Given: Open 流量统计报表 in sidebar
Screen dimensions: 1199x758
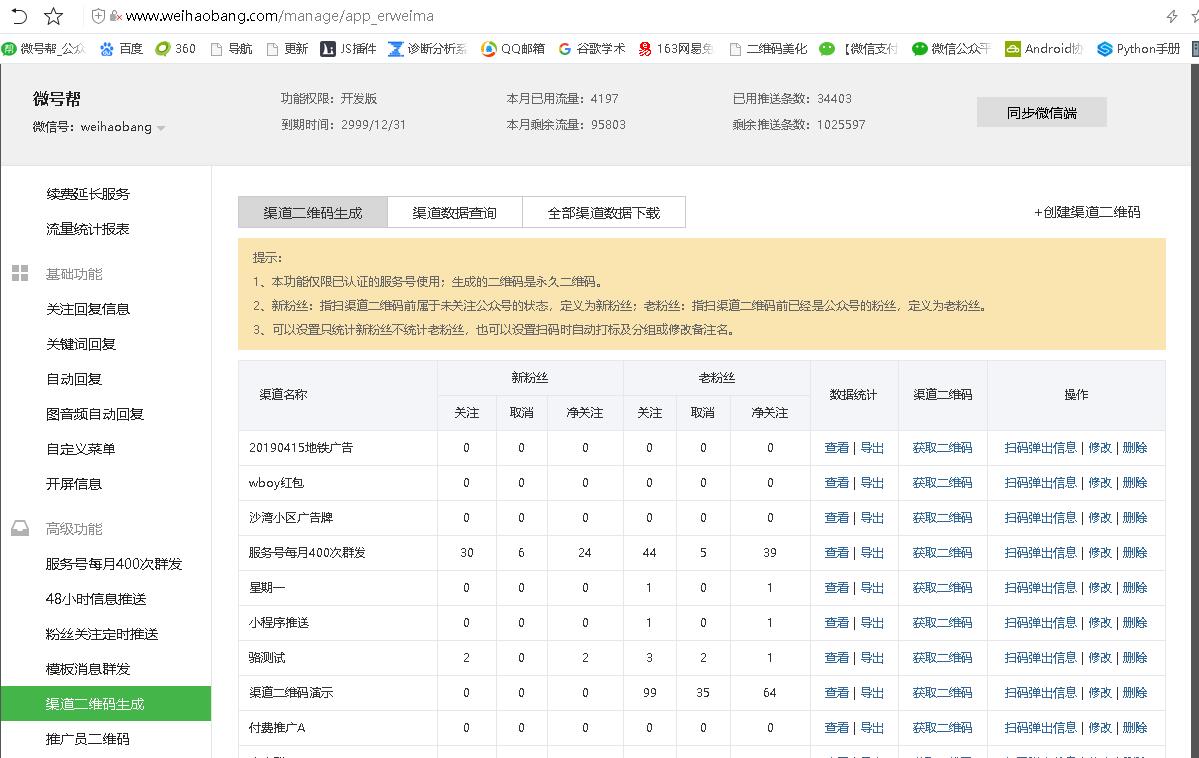Looking at the screenshot, I should click(x=88, y=229).
